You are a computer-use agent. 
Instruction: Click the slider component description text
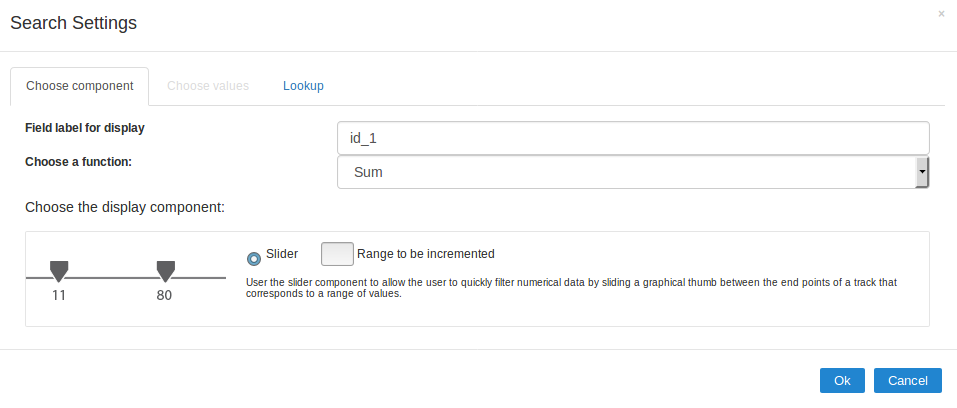click(x=570, y=288)
